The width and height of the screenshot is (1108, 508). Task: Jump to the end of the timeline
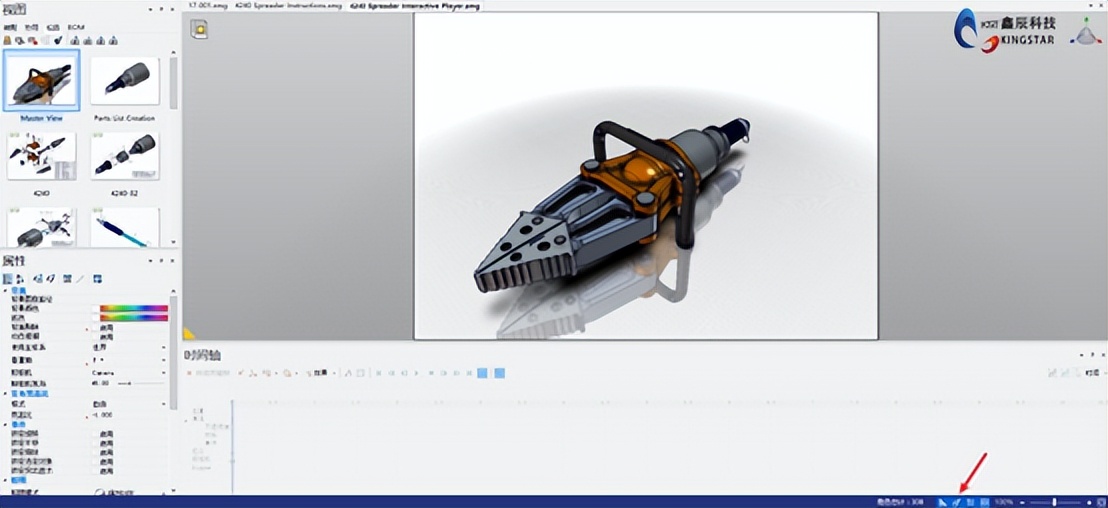[x=469, y=373]
